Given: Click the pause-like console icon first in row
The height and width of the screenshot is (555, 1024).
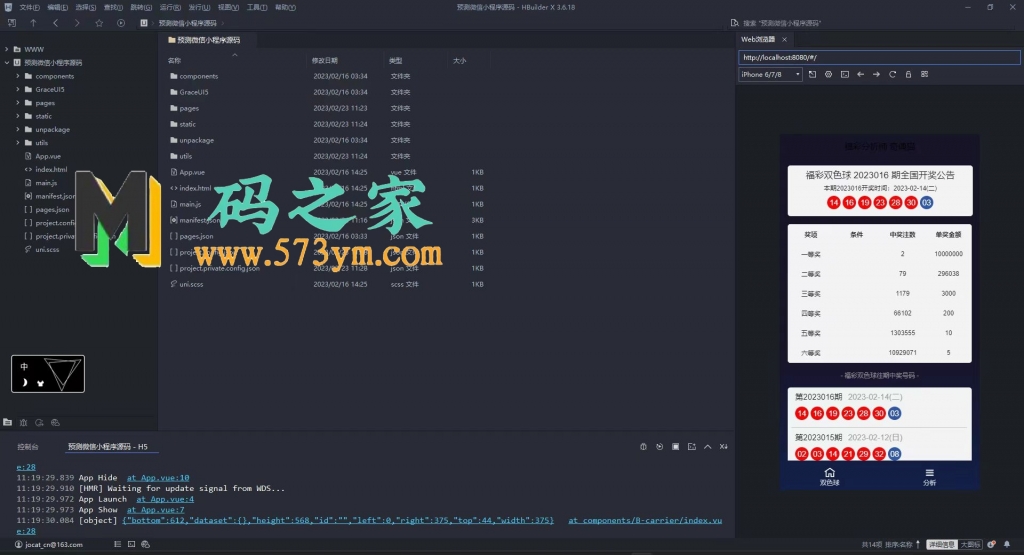Looking at the screenshot, I should 643,447.
